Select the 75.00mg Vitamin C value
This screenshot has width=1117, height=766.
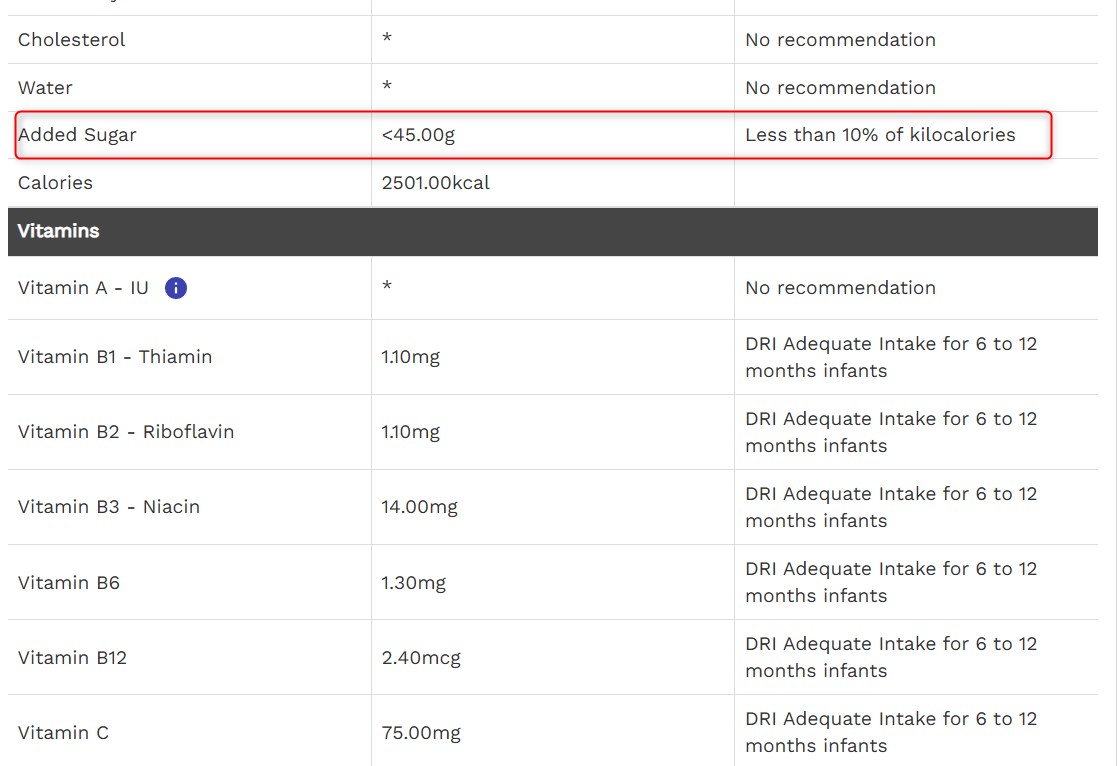[421, 733]
